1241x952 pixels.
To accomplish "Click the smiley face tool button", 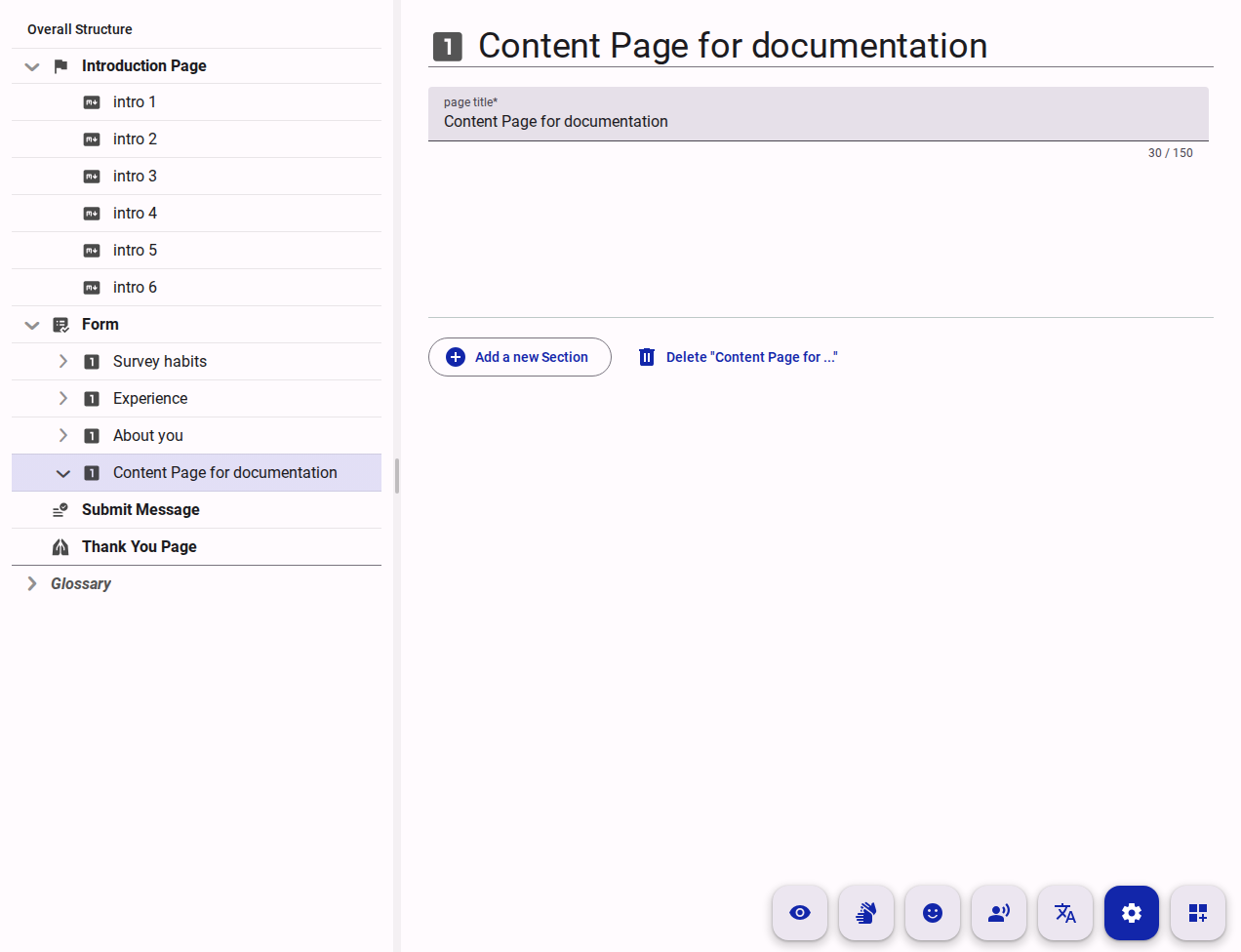I will [x=933, y=913].
